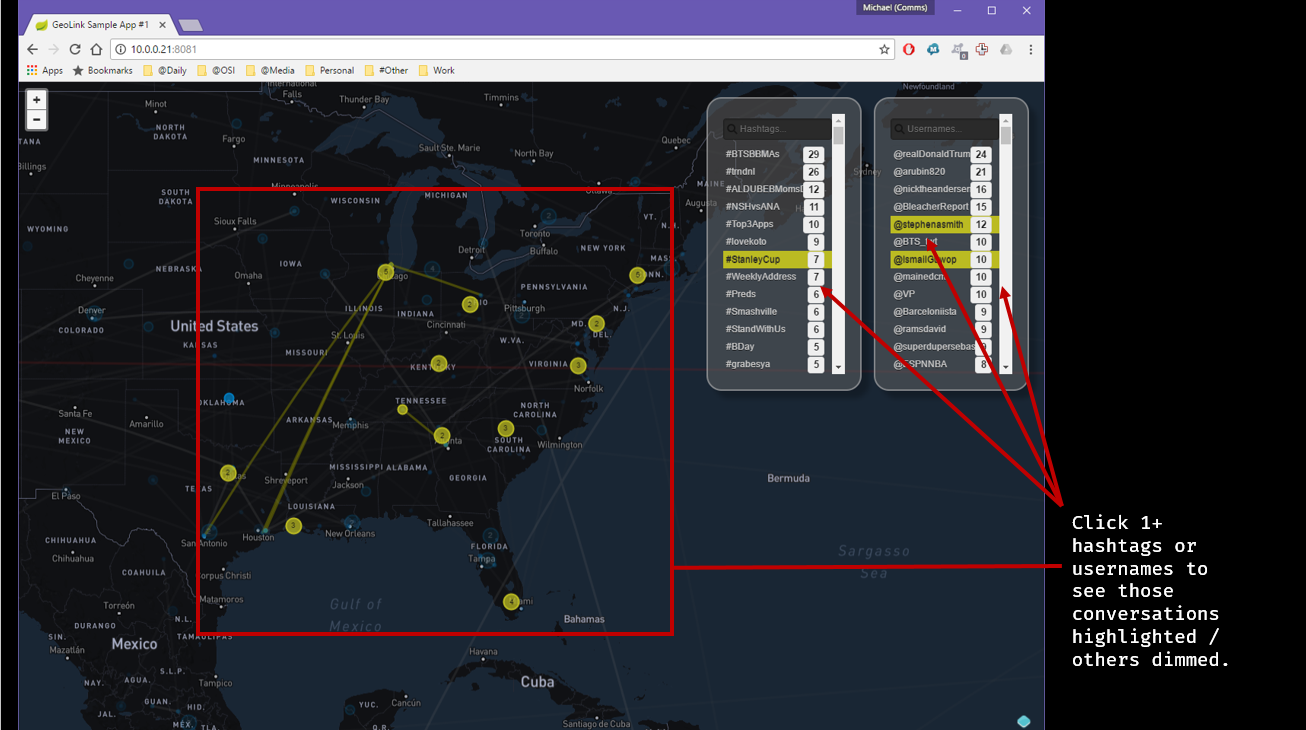Click the hashtag list scrollbar up arrow

click(839, 123)
